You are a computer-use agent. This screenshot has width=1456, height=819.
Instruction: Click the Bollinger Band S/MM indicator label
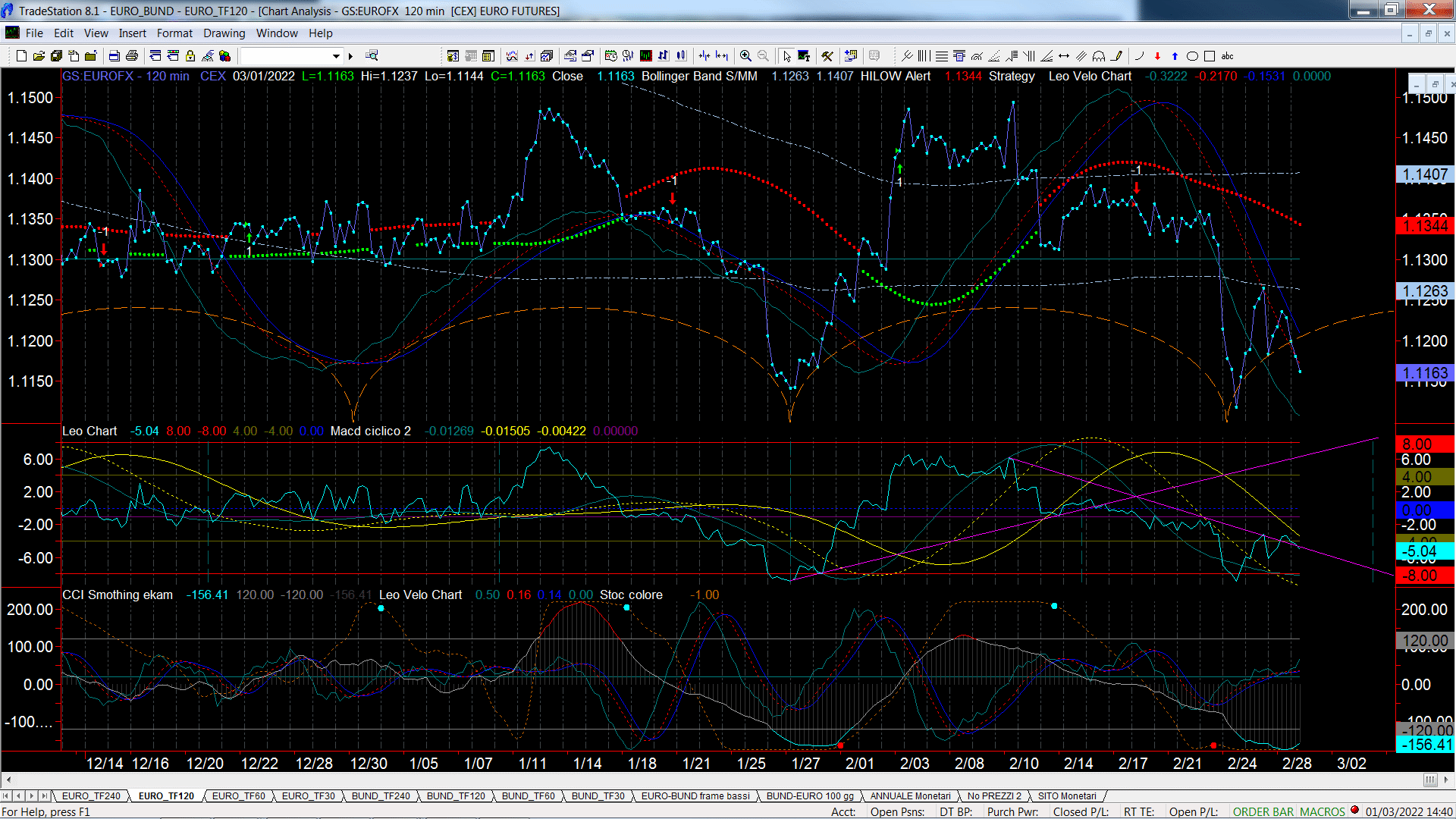click(699, 76)
